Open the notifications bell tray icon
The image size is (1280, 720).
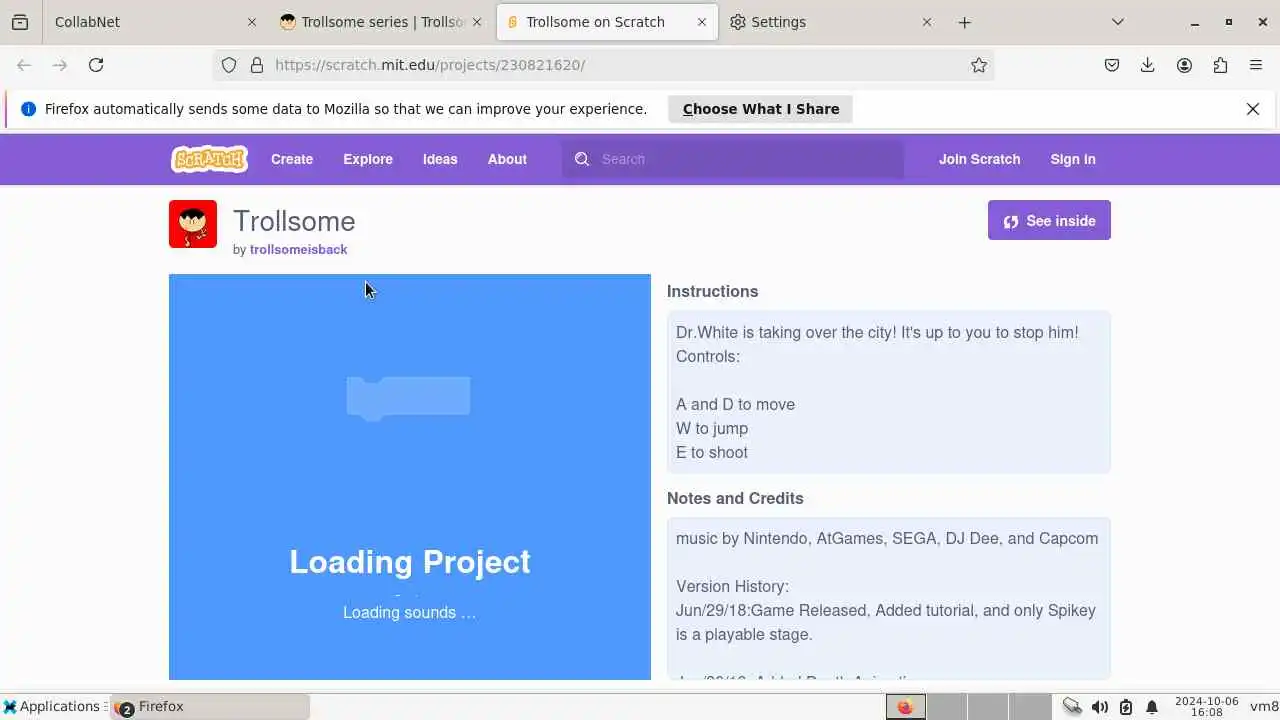coord(1152,707)
